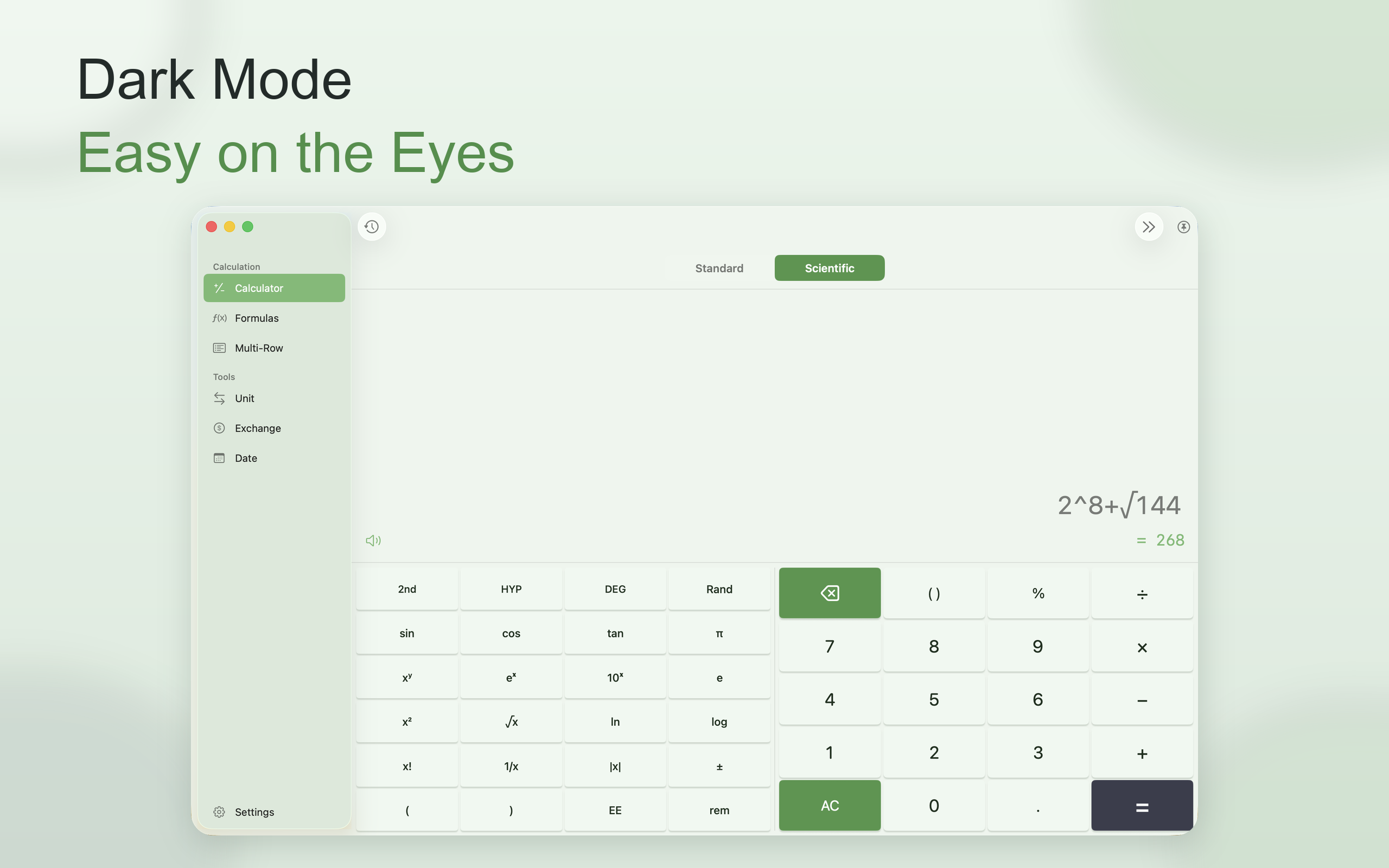Tap the x squared key
Viewport: 1389px width, 868px height.
(x=407, y=722)
